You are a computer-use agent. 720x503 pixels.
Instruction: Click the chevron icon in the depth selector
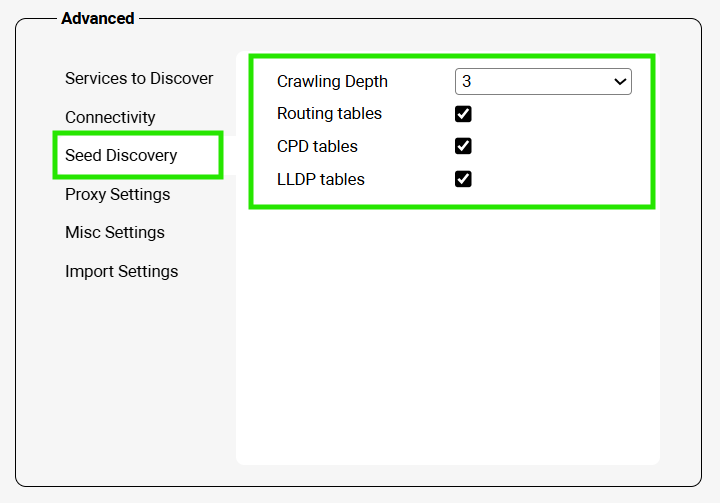(620, 82)
